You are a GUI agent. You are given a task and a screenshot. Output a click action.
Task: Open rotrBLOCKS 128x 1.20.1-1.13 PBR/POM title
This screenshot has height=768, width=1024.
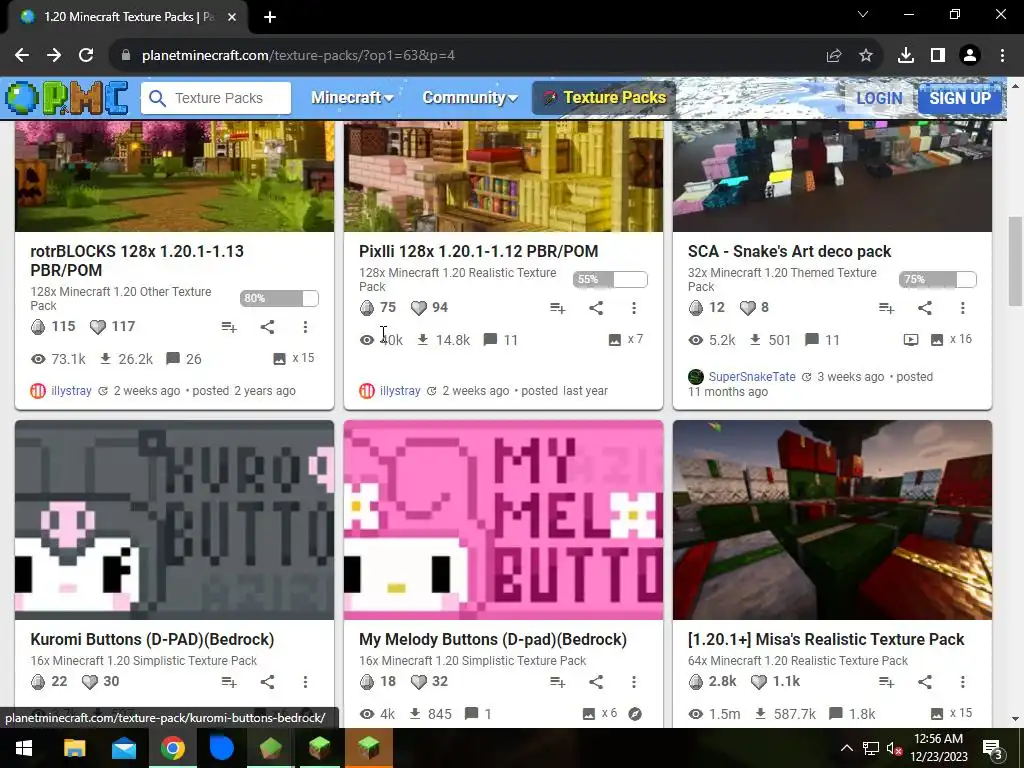[137, 261]
